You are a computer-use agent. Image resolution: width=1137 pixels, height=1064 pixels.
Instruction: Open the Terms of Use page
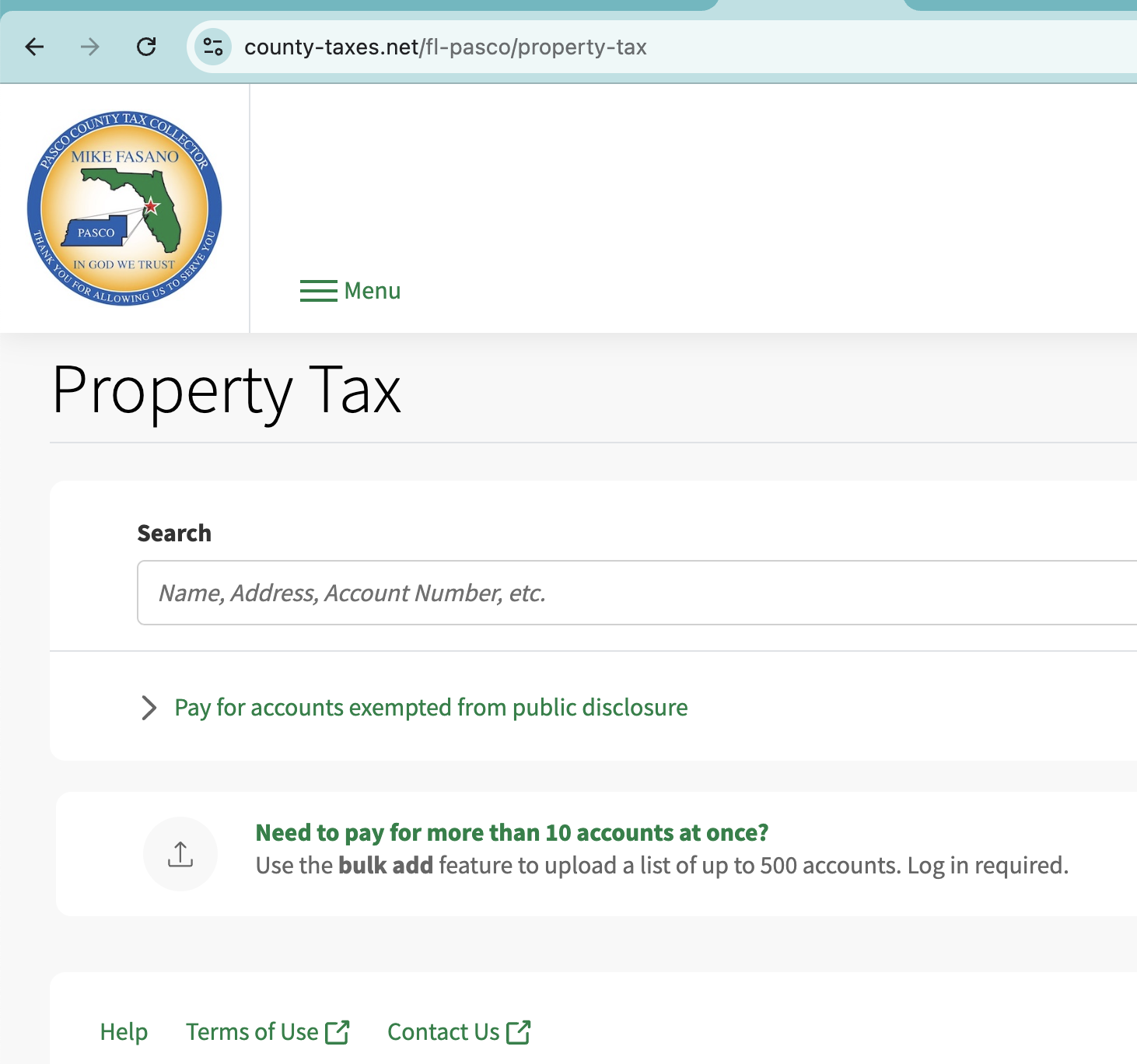click(251, 1031)
